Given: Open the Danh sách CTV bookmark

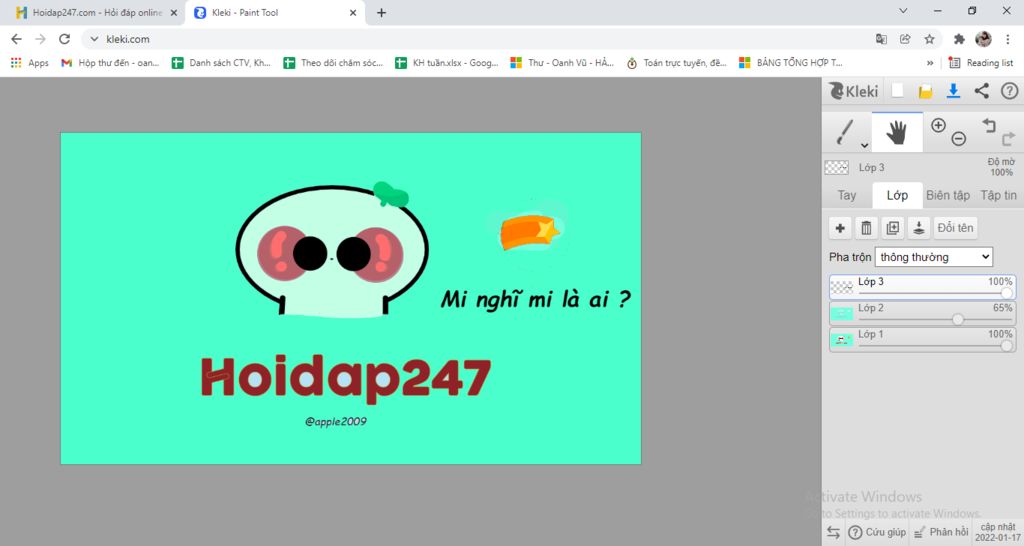Looking at the screenshot, I should click(221, 63).
